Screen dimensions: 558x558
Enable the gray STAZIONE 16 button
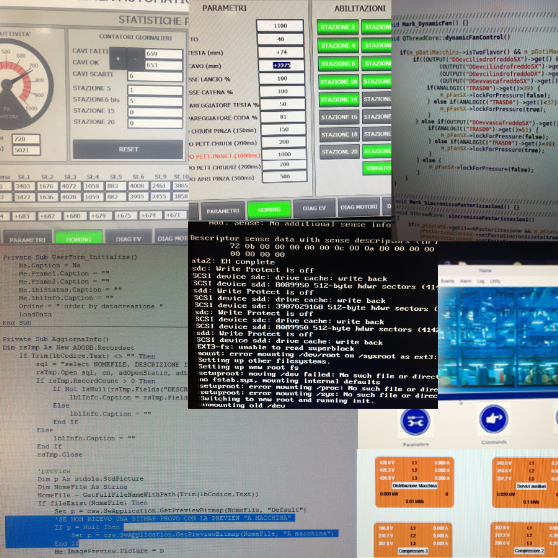pyautogui.click(x=339, y=117)
